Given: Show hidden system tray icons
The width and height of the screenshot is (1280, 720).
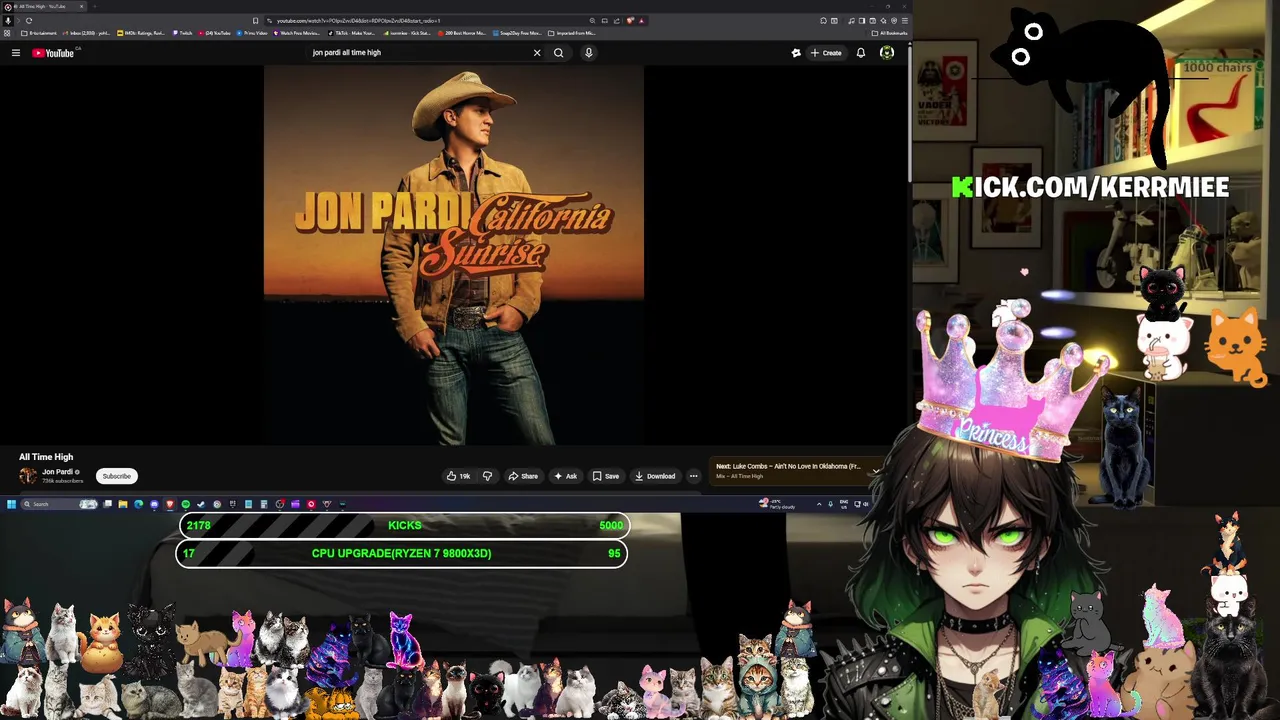Looking at the screenshot, I should pyautogui.click(x=819, y=504).
